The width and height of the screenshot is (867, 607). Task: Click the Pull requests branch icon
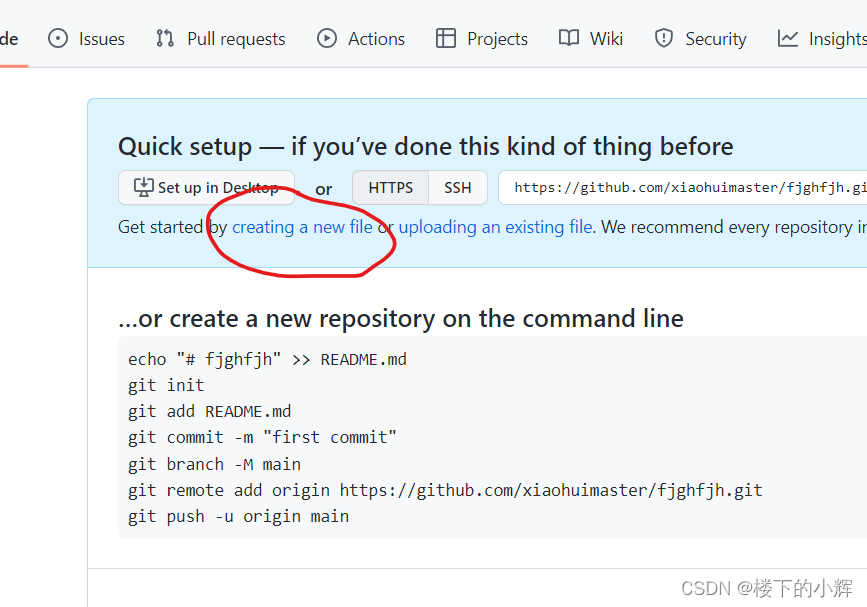(165, 39)
